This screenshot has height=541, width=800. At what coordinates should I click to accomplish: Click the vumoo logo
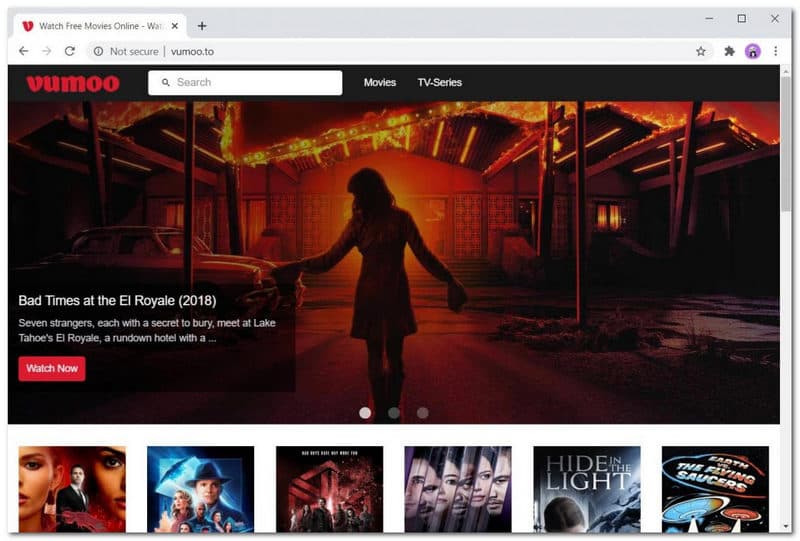[73, 83]
